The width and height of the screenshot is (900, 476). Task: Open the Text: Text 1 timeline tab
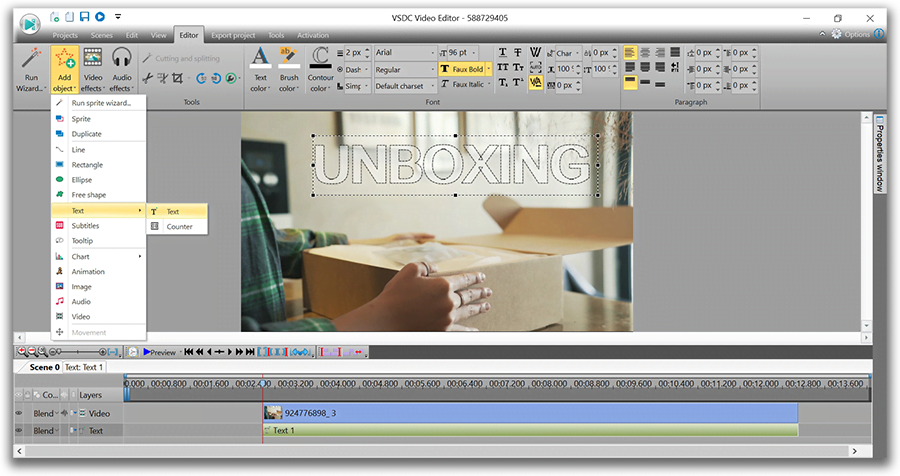84,367
